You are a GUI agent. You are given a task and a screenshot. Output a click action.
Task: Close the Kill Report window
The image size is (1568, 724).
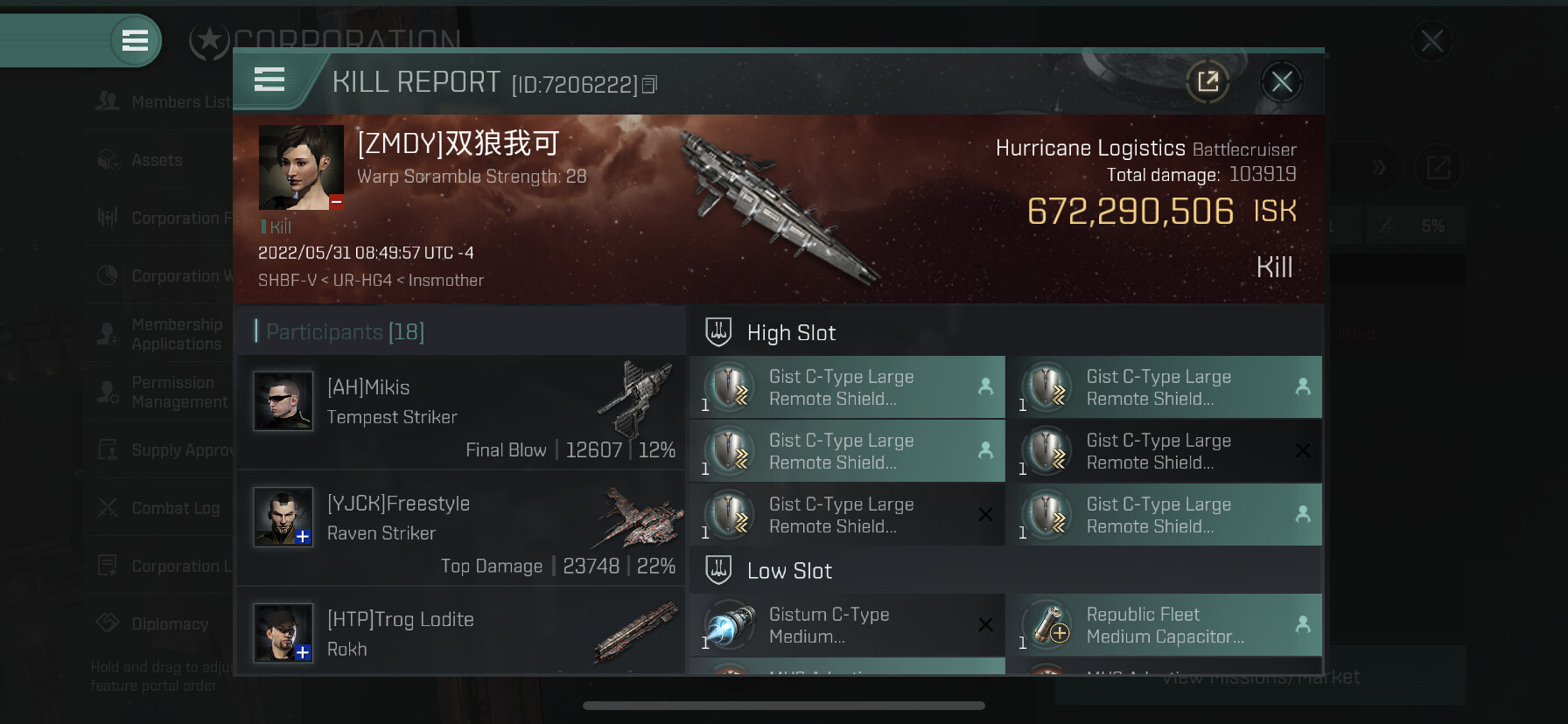tap(1282, 82)
